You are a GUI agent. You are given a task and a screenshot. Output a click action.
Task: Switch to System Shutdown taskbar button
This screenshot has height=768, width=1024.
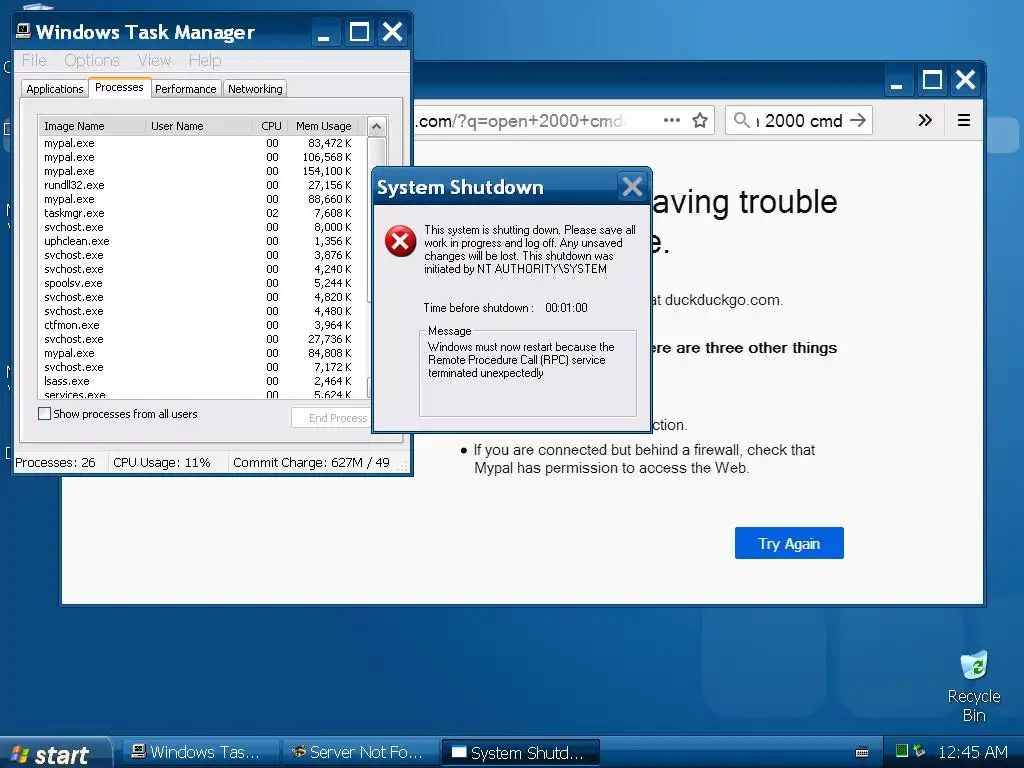(520, 752)
